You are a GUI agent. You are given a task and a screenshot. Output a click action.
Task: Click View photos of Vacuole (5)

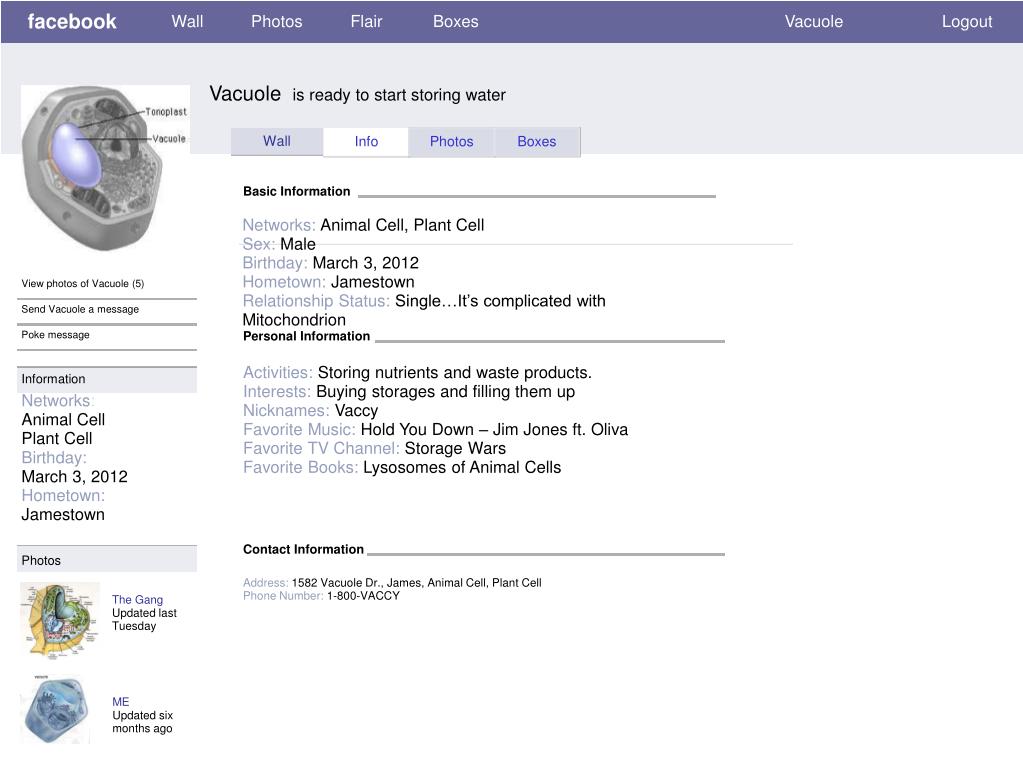(83, 284)
